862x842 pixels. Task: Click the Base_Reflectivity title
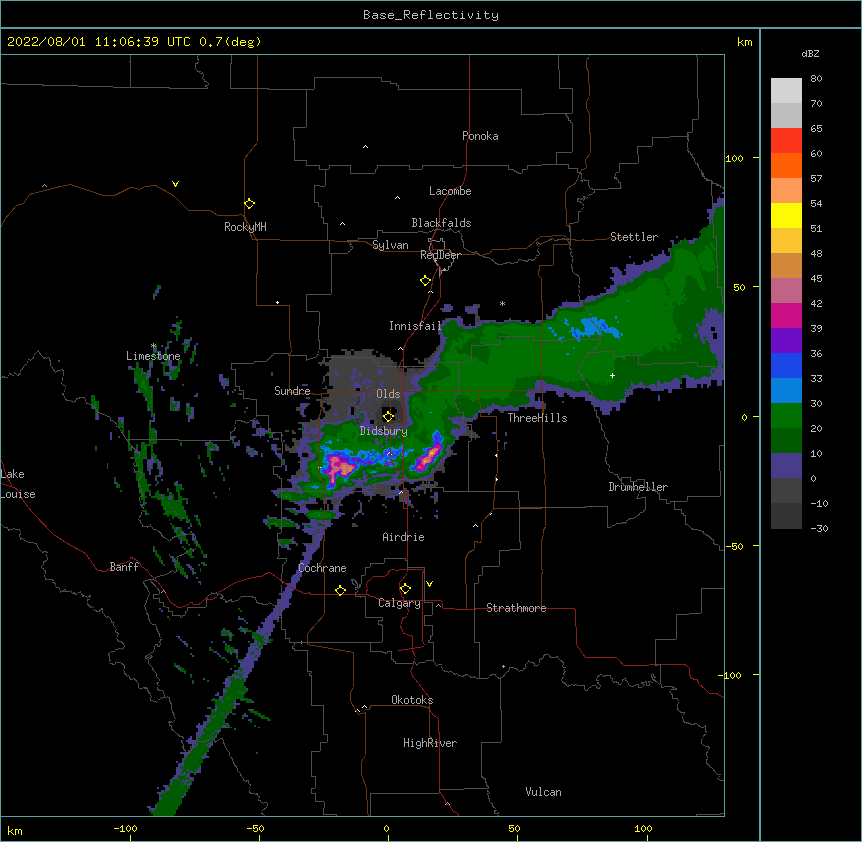pos(431,15)
